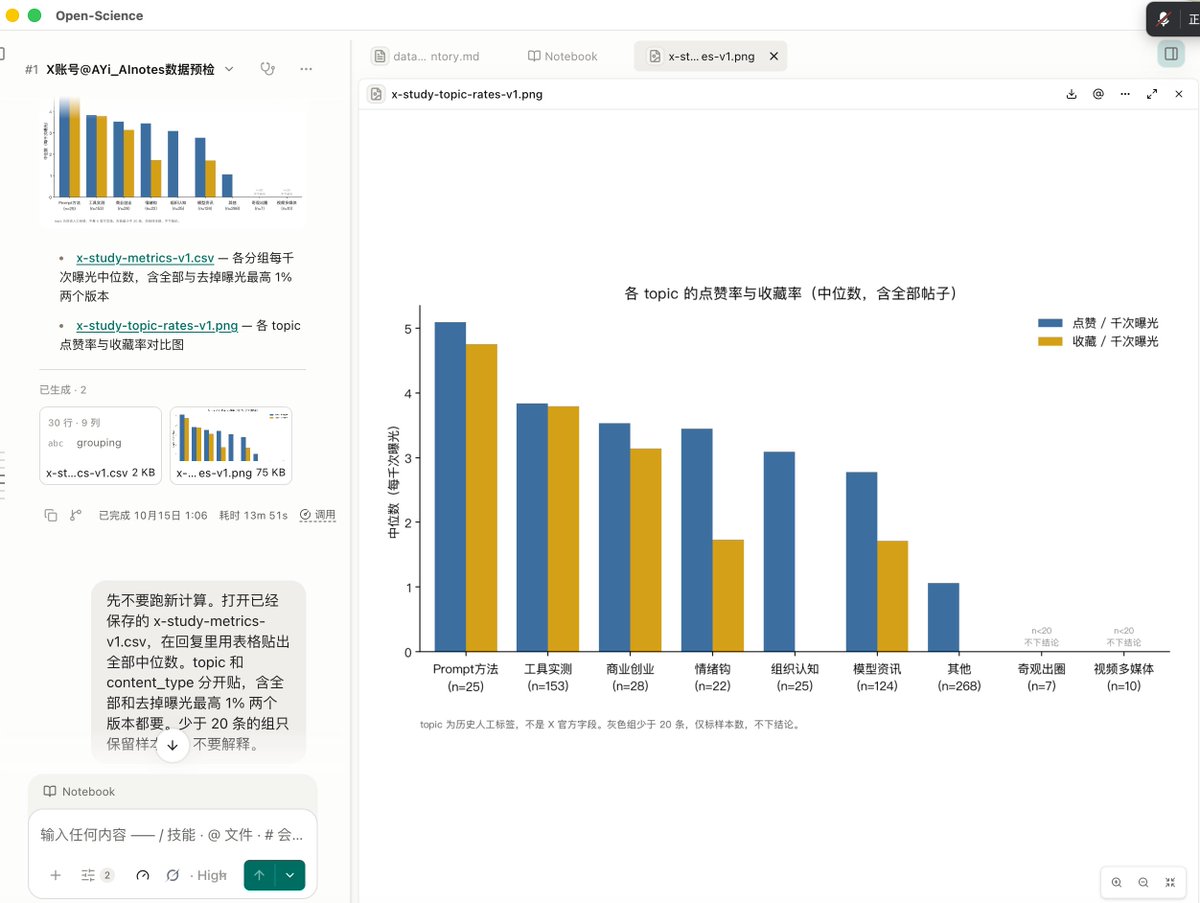1200x903 pixels.
Task: Zoom out of the chart image
Action: [x=1143, y=882]
